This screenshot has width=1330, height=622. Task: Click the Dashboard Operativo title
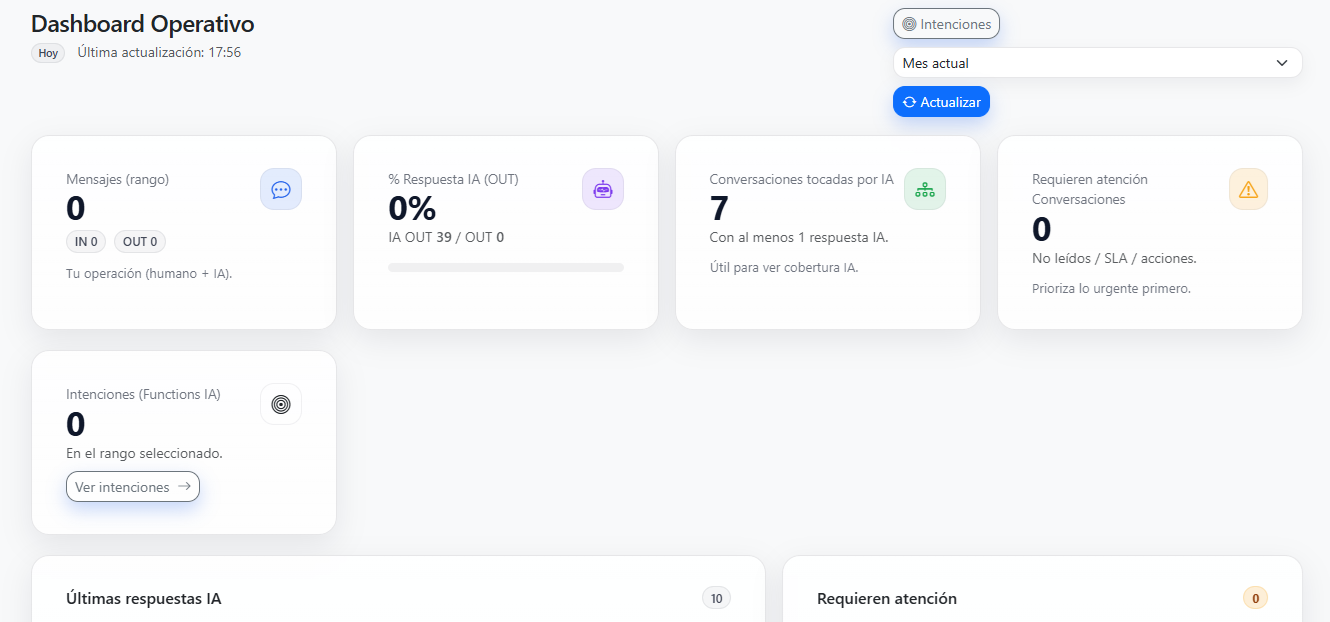coord(142,24)
